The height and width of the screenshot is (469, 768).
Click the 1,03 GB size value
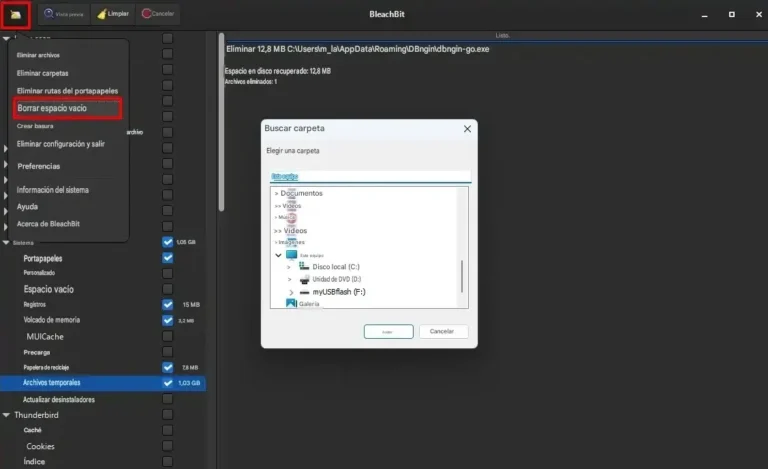click(x=189, y=383)
